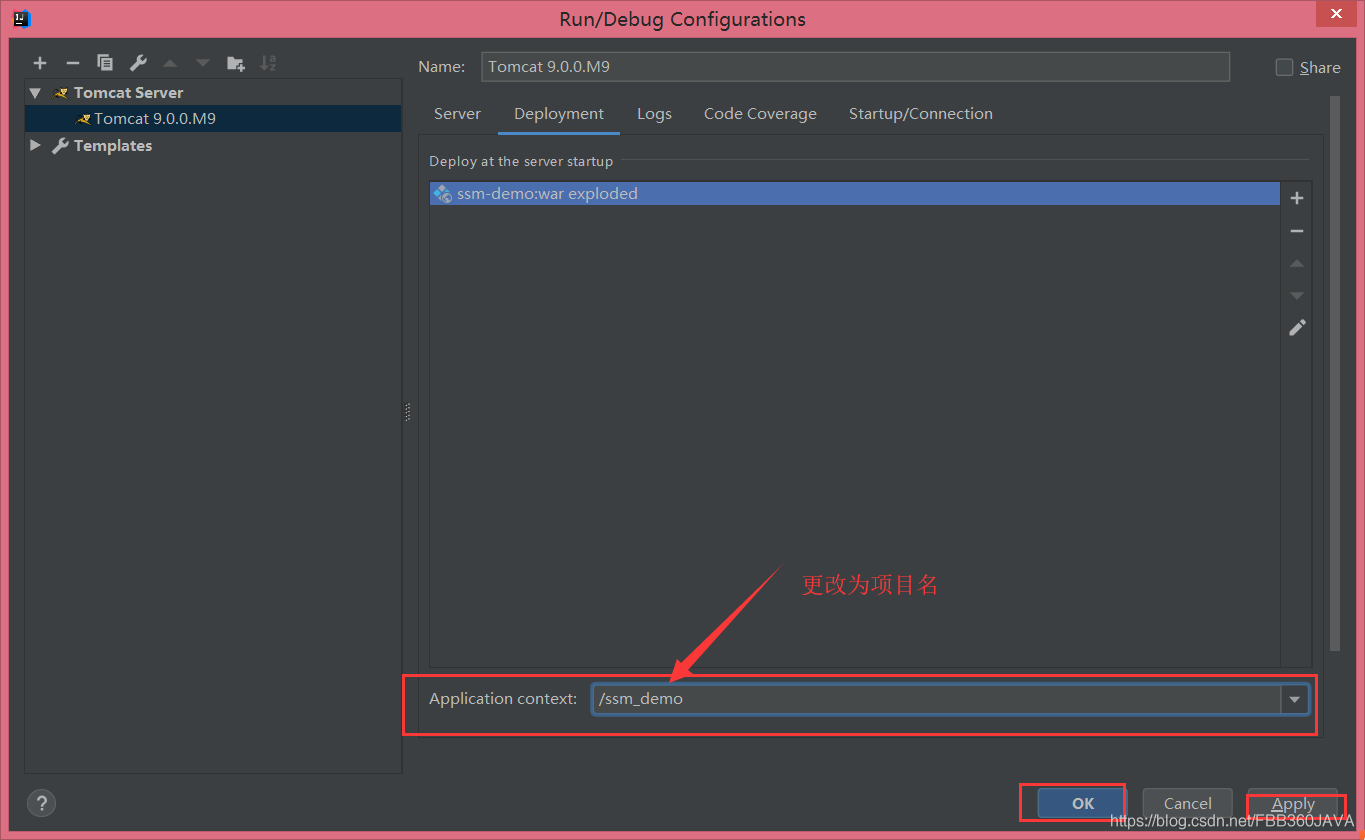The image size is (1365, 840).
Task: Go to Code Coverage tab
Action: [760, 114]
